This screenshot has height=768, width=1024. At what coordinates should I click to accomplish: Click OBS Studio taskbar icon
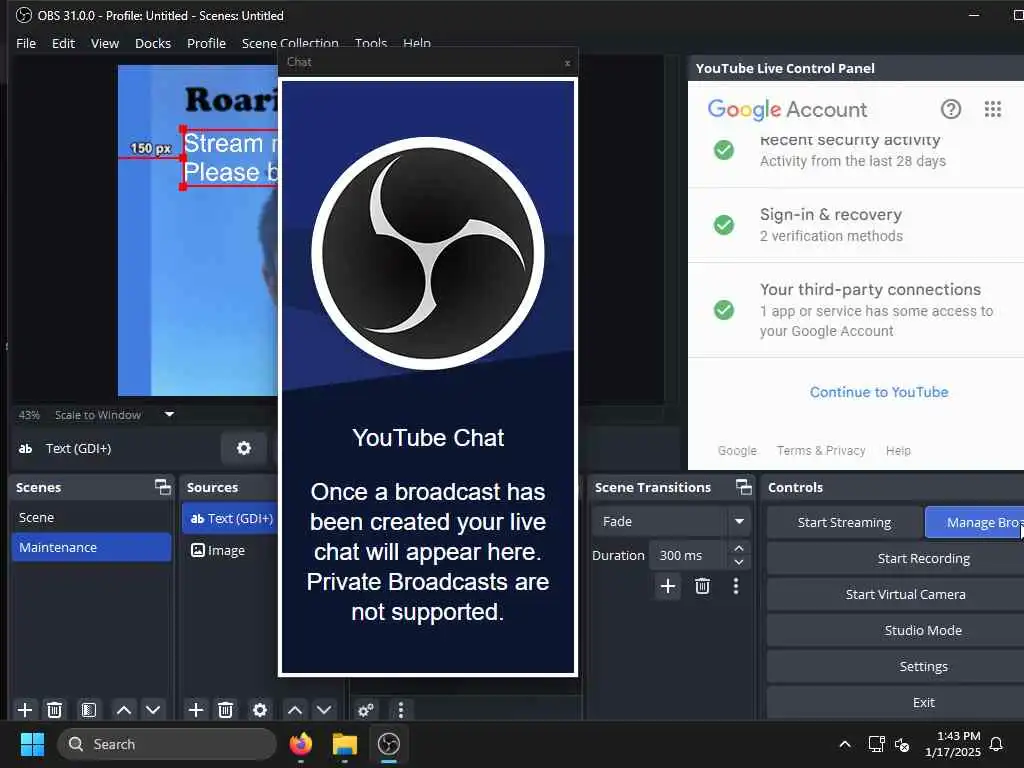tap(389, 744)
